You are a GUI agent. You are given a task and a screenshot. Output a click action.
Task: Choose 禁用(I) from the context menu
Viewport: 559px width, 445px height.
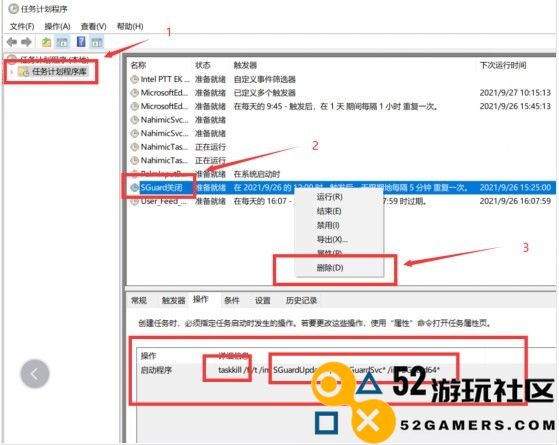[x=328, y=225]
